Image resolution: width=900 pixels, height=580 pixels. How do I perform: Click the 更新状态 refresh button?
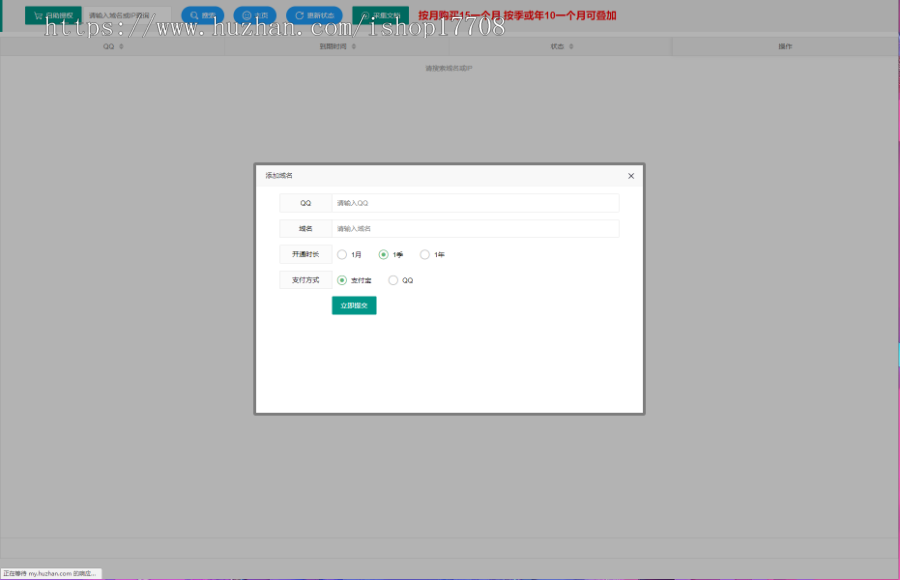tap(314, 16)
